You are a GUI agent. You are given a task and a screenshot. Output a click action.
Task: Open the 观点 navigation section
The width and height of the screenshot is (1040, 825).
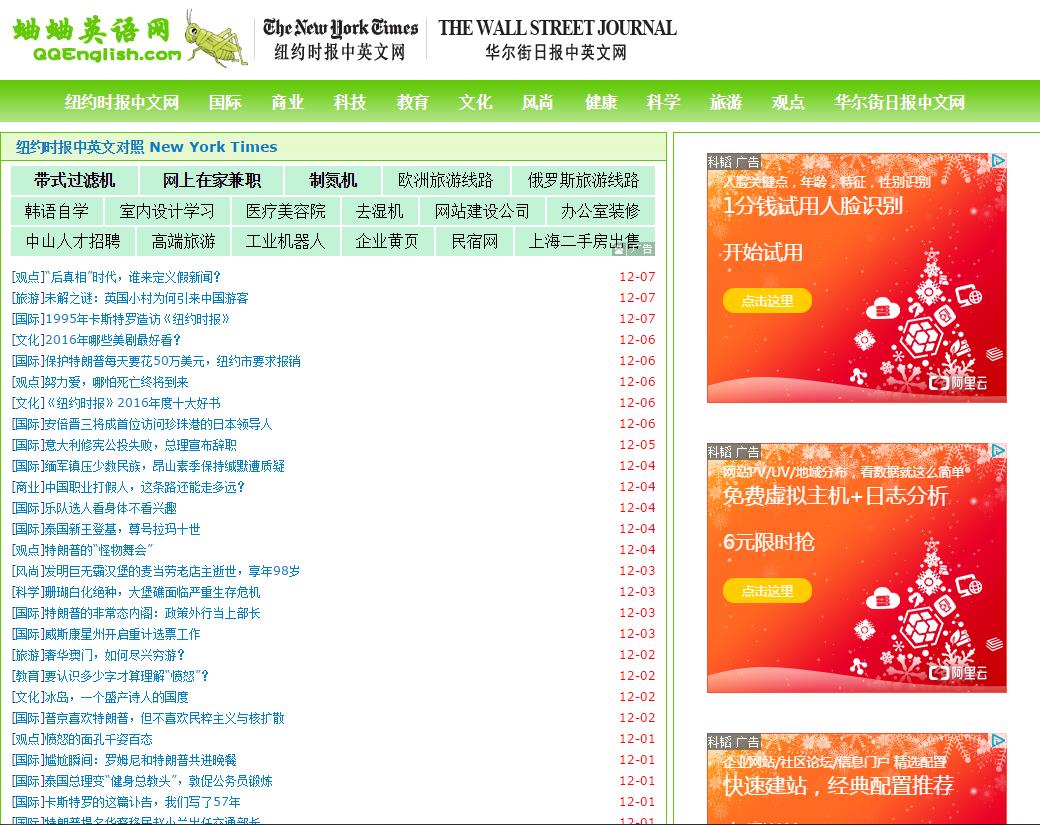pos(788,102)
